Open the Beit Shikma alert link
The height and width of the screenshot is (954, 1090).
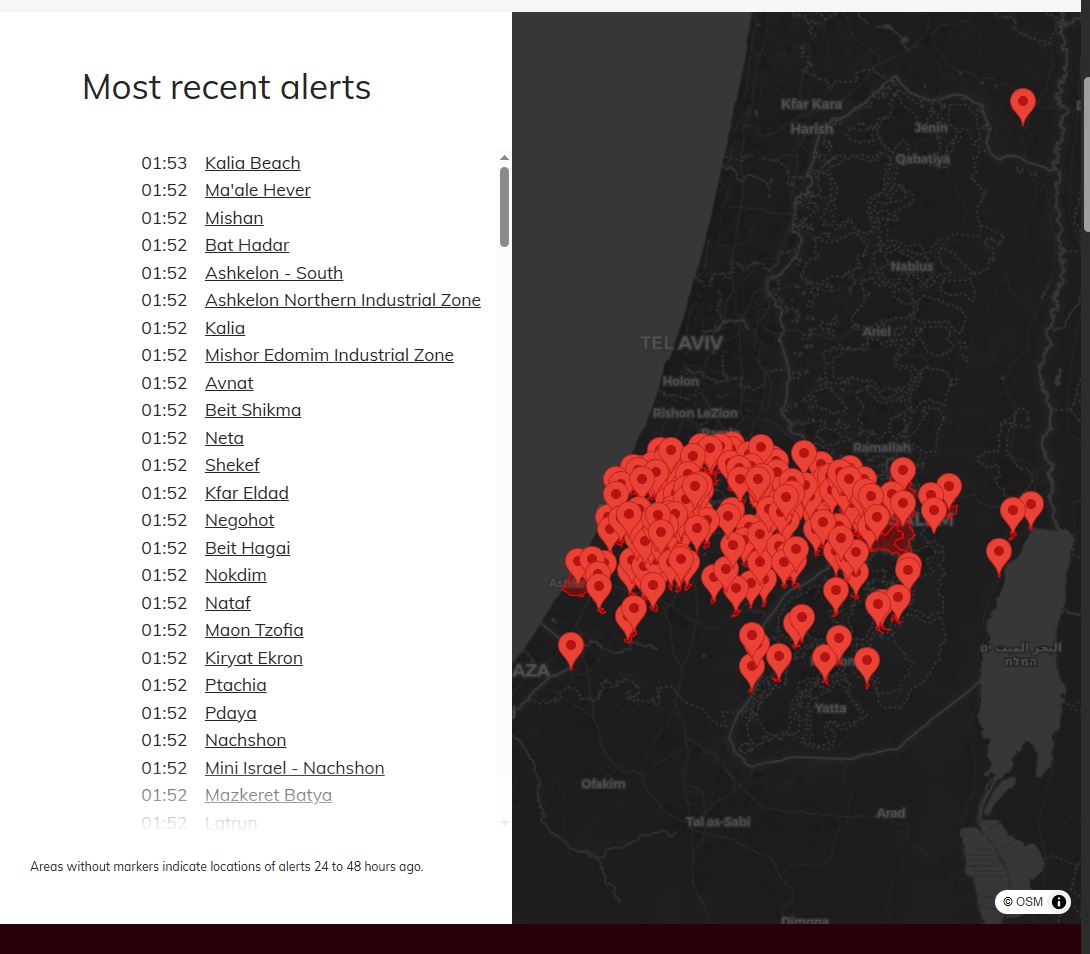tap(253, 410)
